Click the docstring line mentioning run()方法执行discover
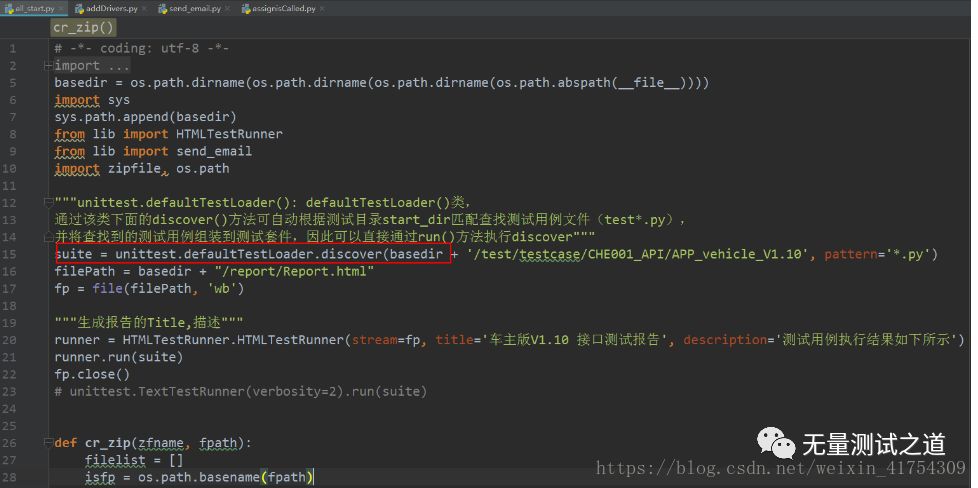This screenshot has width=978, height=488. pyautogui.click(x=325, y=237)
